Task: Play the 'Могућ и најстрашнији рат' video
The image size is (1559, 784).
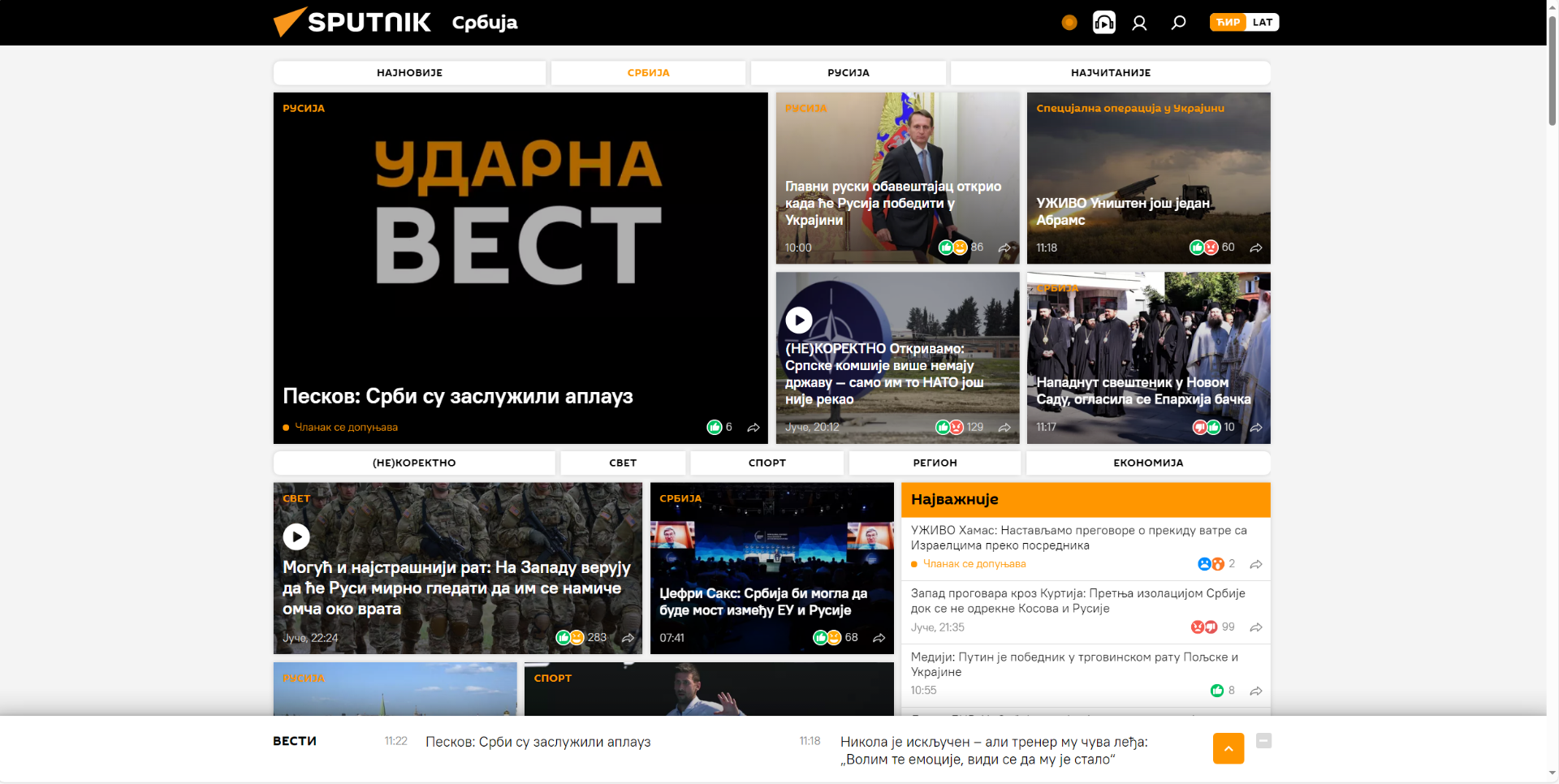Action: coord(296,536)
